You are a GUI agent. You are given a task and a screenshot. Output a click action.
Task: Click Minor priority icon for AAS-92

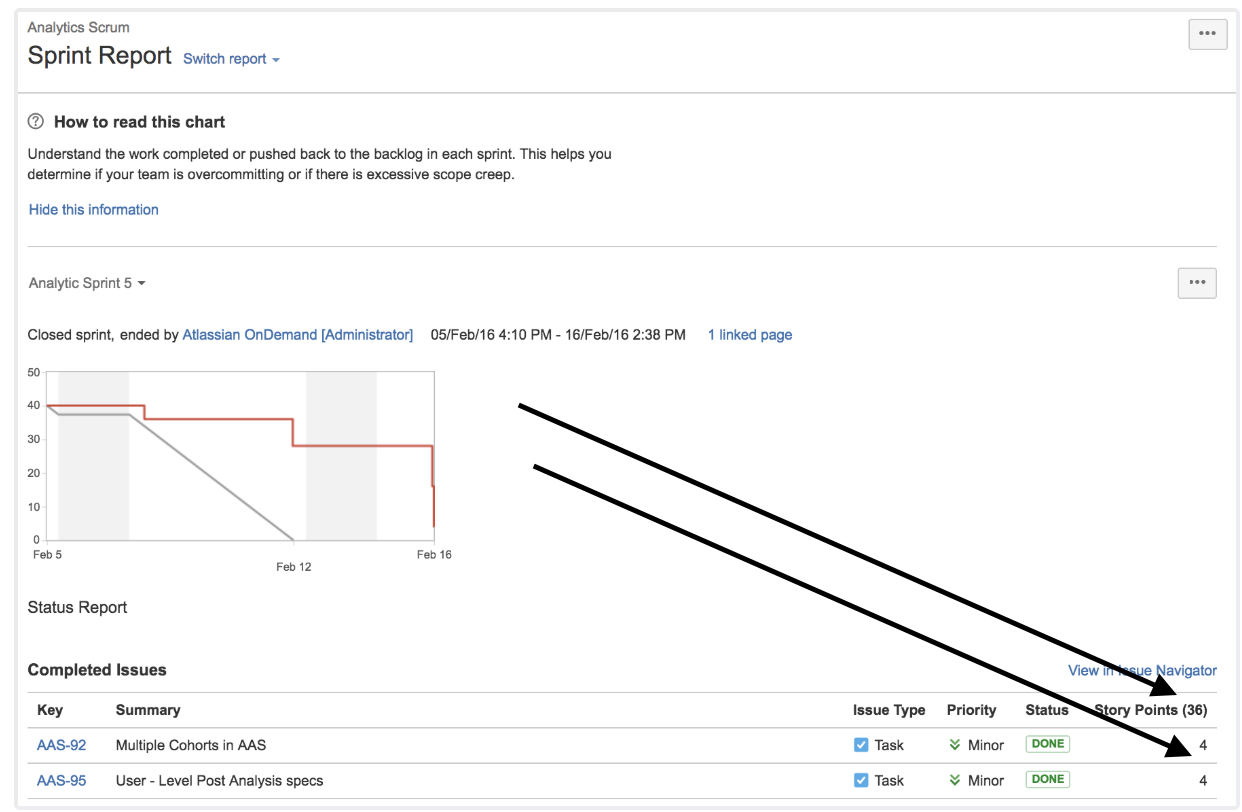coord(955,745)
